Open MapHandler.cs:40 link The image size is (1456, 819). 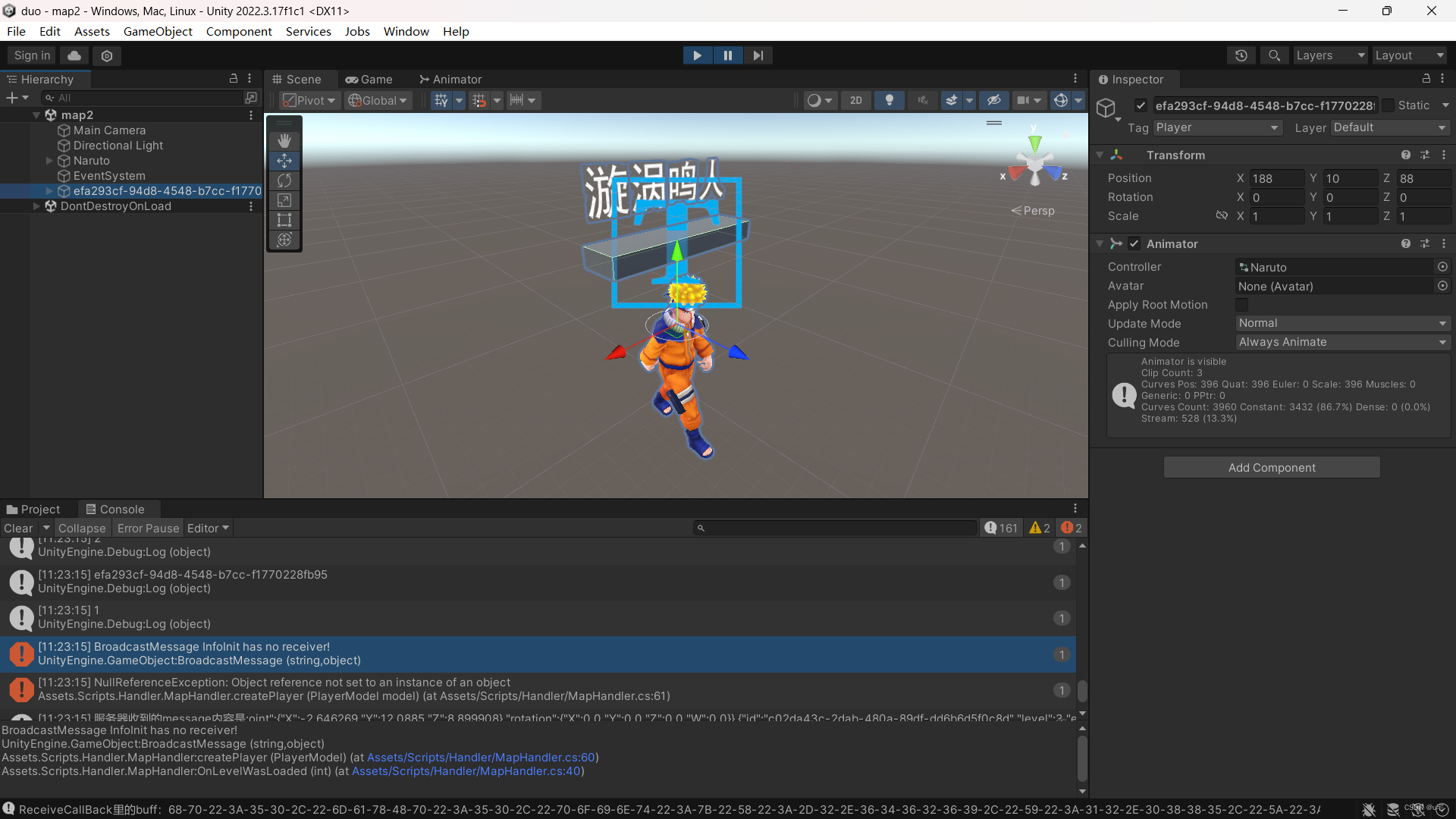pyautogui.click(x=466, y=771)
